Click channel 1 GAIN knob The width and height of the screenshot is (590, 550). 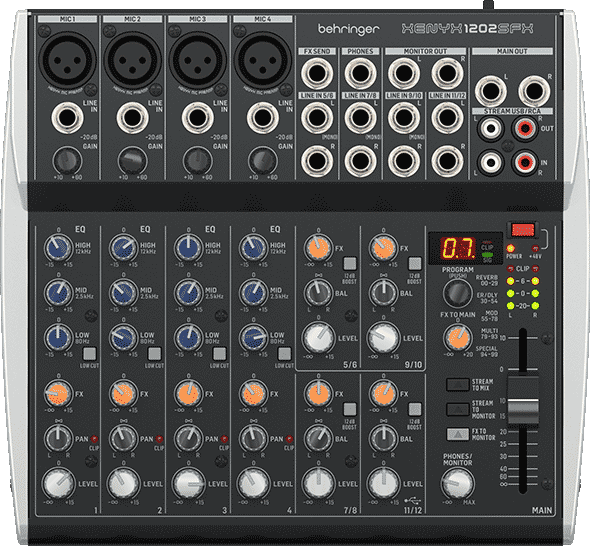tap(67, 161)
